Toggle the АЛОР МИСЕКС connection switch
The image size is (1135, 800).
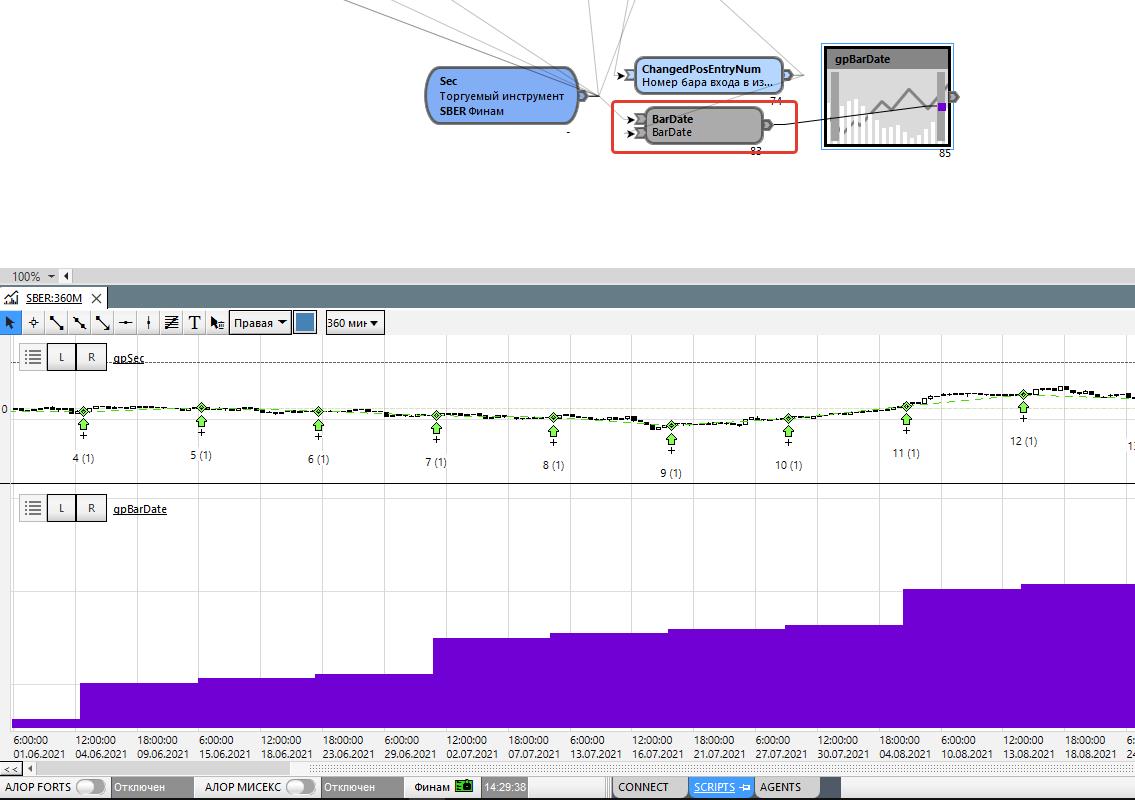coord(299,787)
